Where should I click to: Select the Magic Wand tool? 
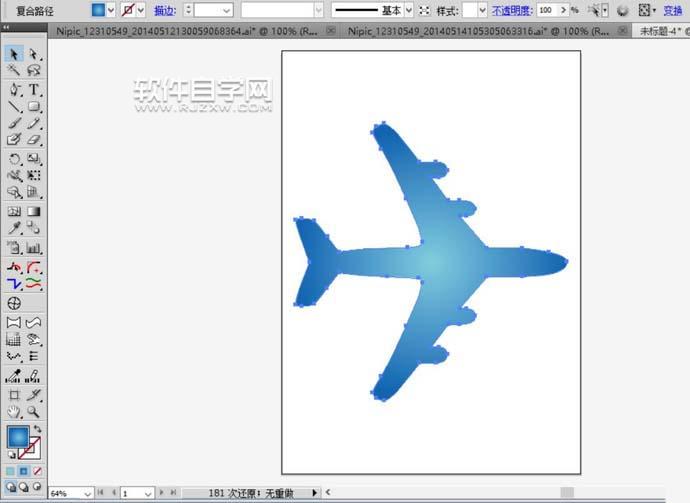coord(14,70)
